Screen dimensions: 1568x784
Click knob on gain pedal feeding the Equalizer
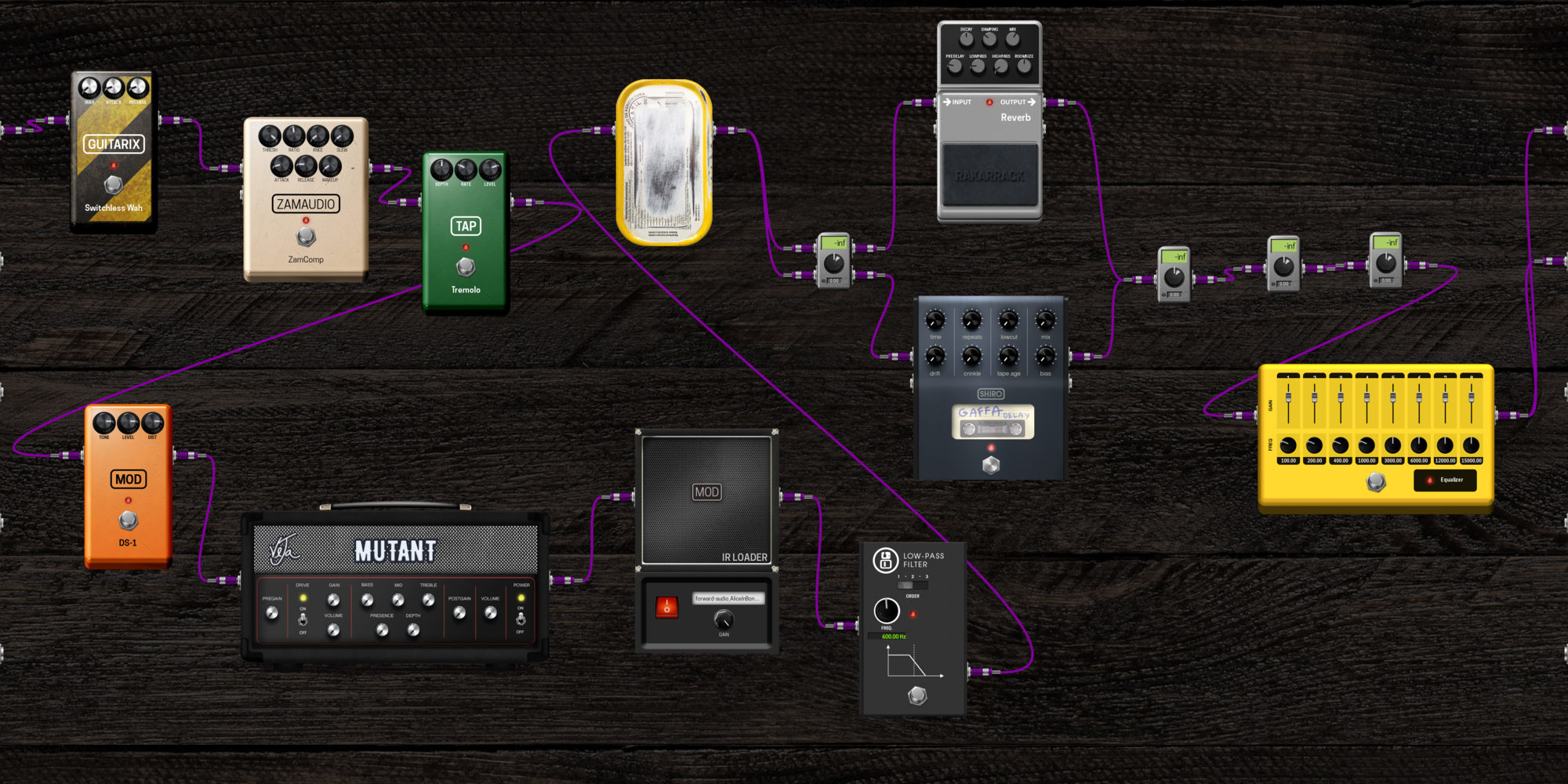click(x=1386, y=262)
